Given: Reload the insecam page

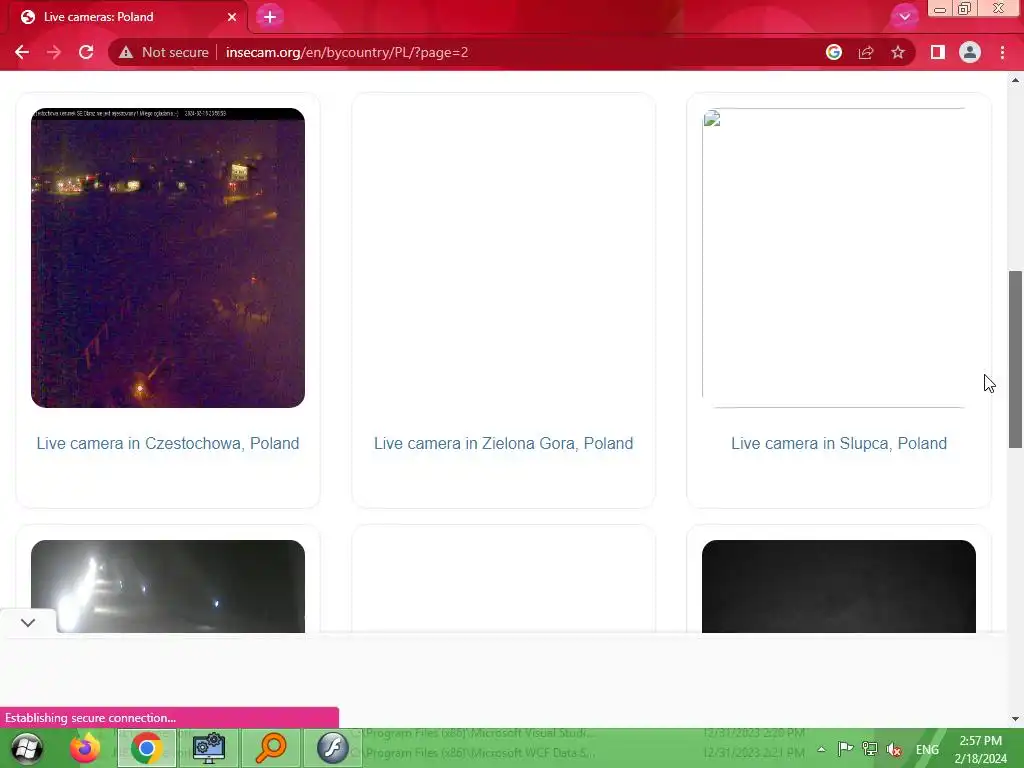Looking at the screenshot, I should [x=86, y=52].
